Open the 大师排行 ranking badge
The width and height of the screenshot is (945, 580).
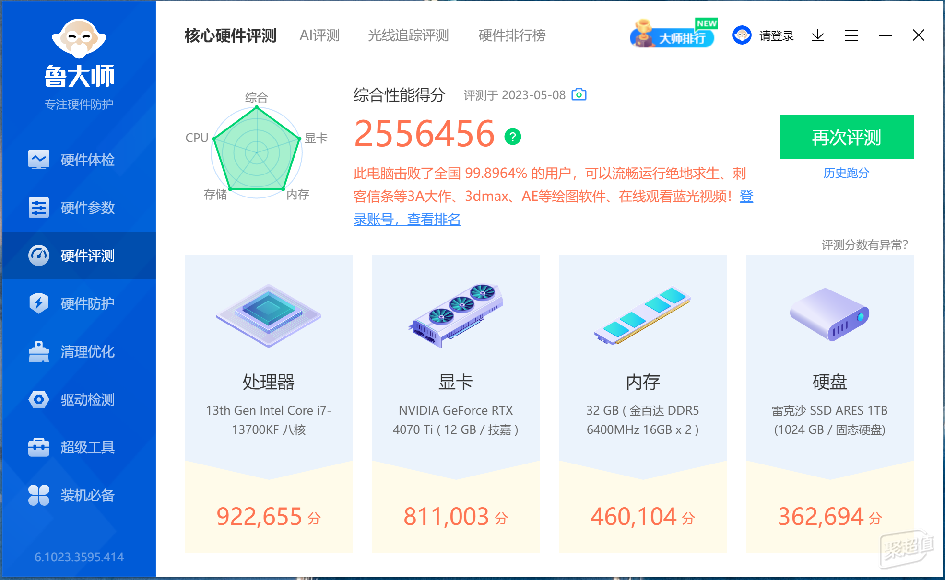click(x=673, y=34)
